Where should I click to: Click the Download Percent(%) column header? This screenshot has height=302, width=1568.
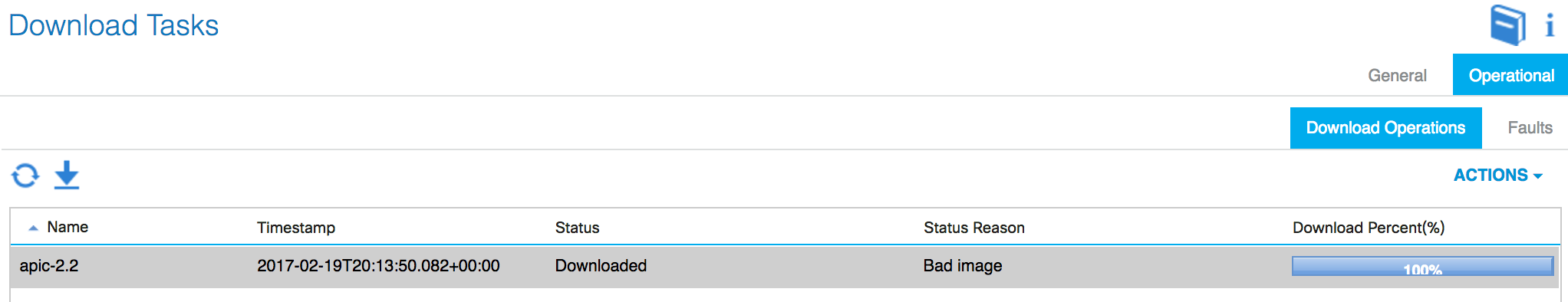coord(1368,228)
